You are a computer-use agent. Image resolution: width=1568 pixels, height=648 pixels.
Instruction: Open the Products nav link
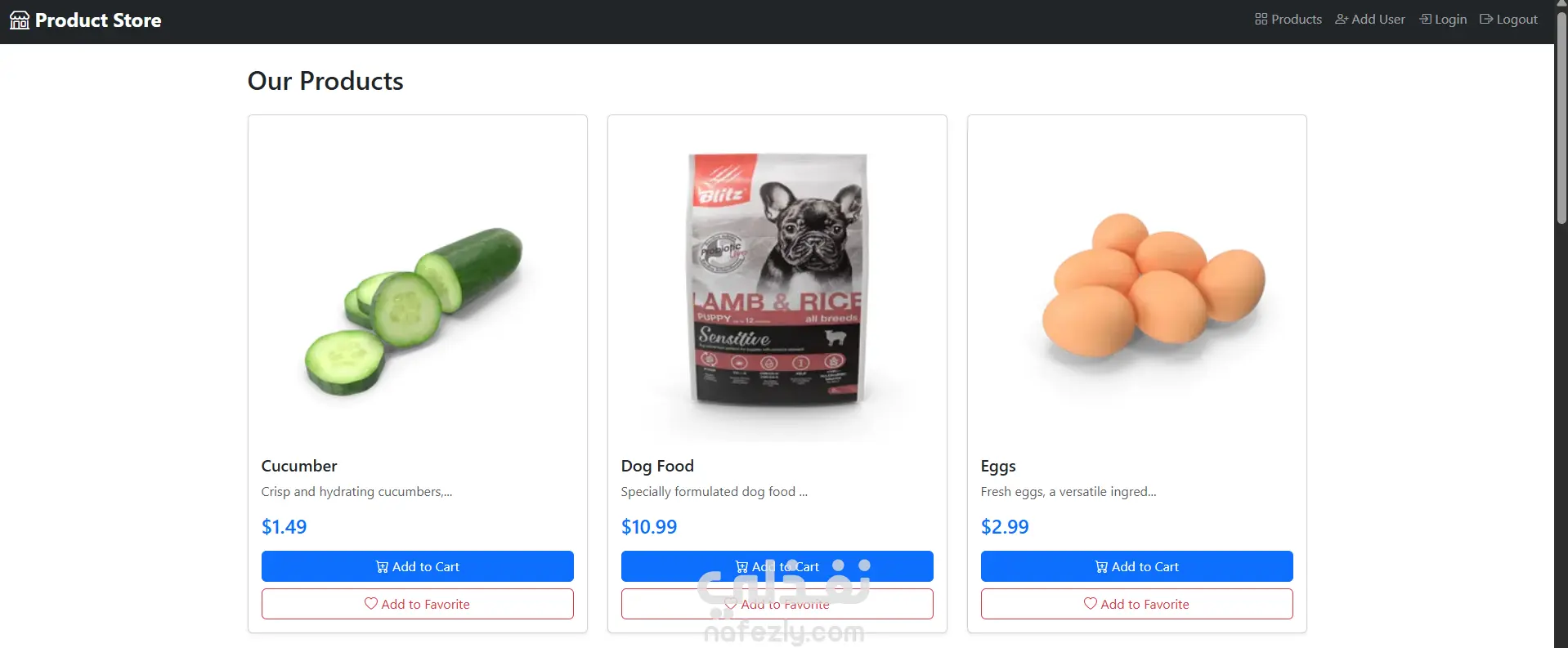click(x=1288, y=19)
